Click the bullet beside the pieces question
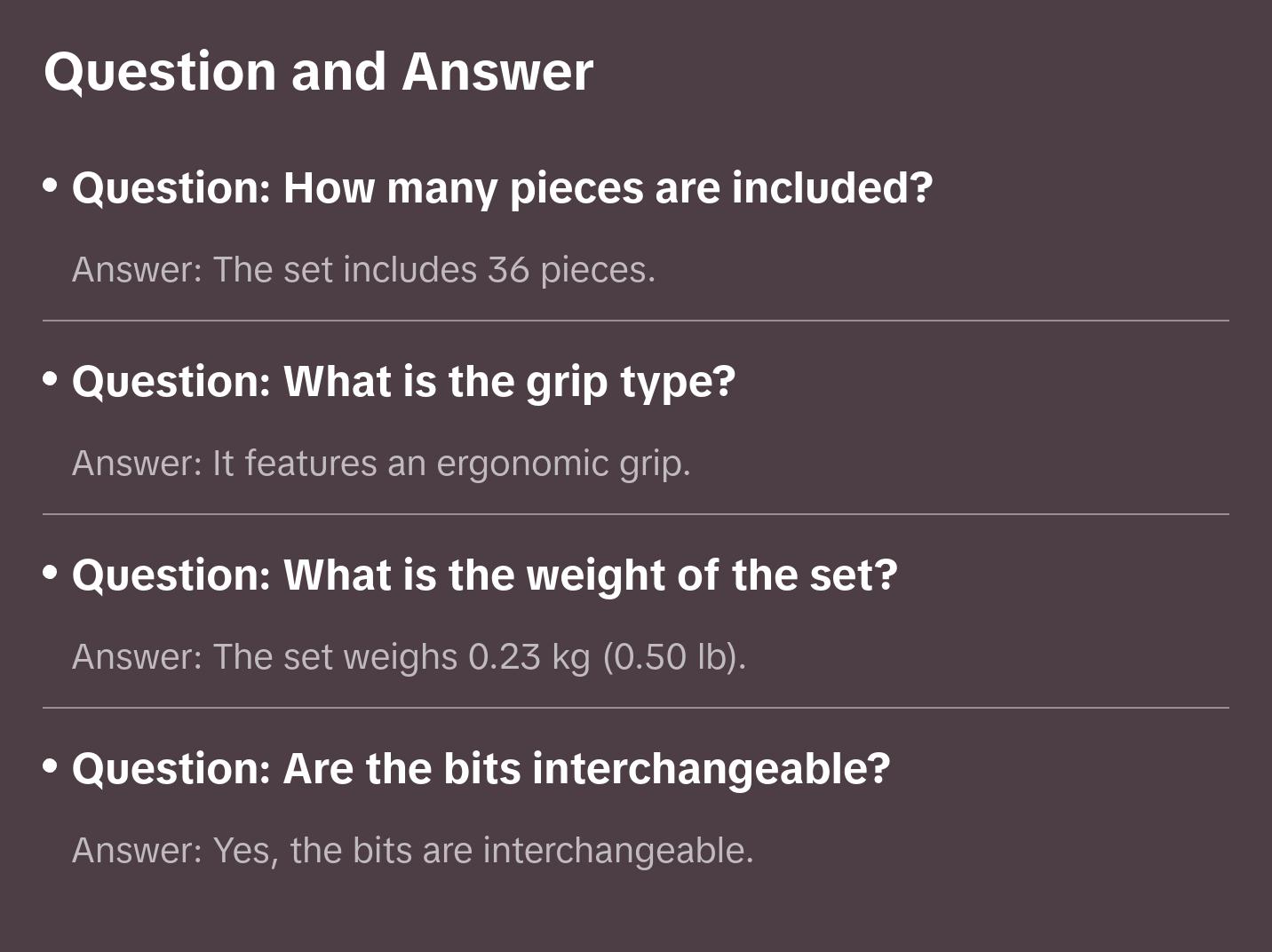The width and height of the screenshot is (1272, 952). [x=51, y=186]
